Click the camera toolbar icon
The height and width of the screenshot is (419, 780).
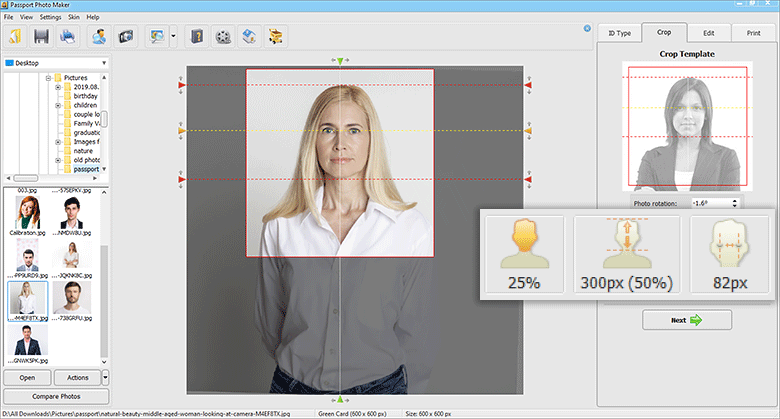[126, 36]
